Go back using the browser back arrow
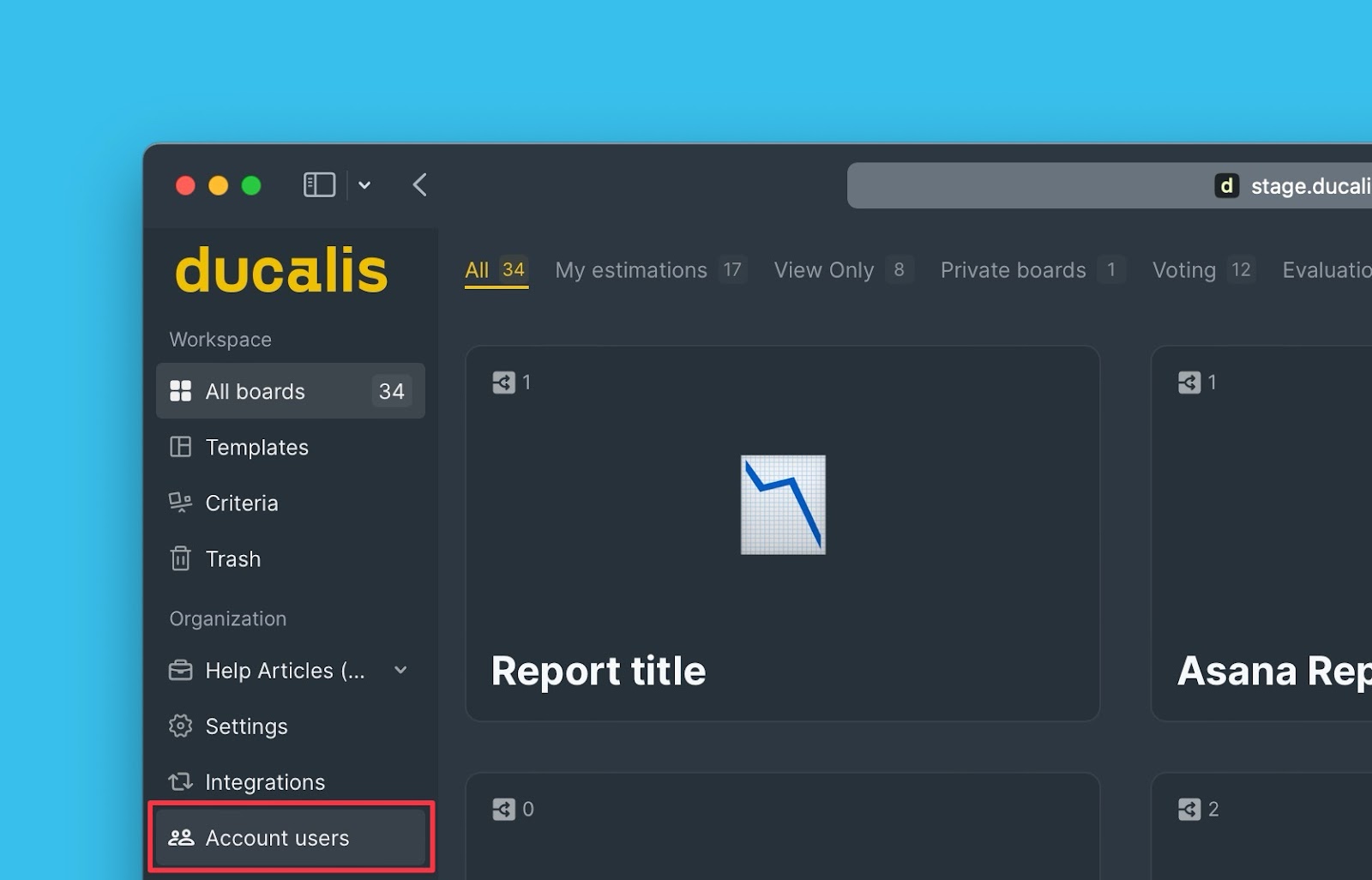 [x=419, y=185]
